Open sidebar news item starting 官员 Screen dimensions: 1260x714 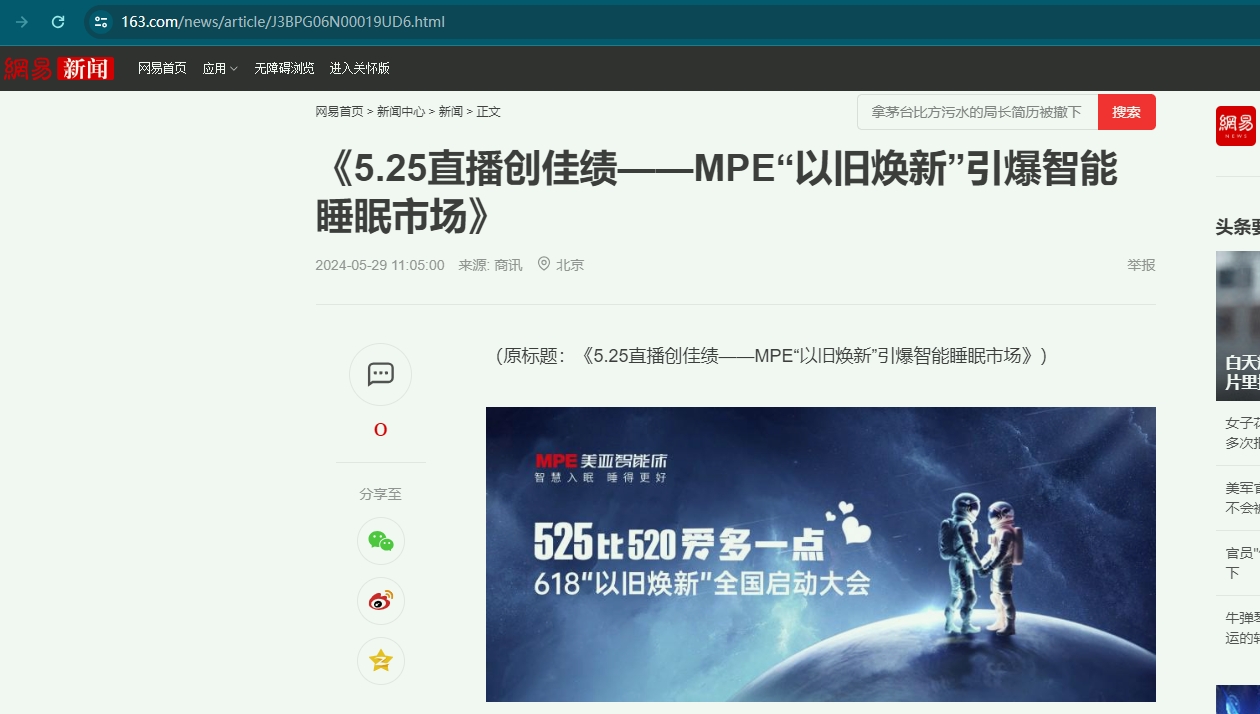1242,563
